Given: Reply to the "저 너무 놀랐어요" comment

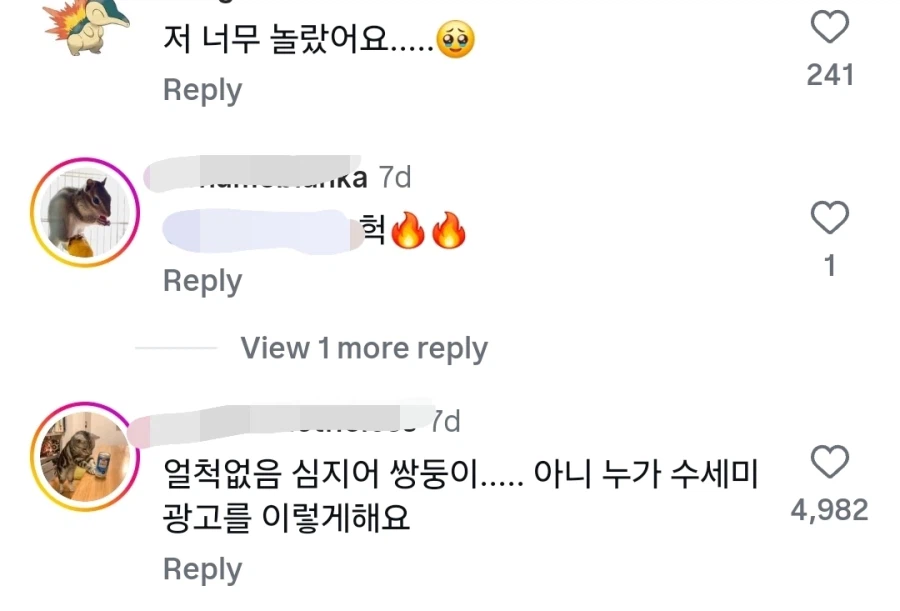Looking at the screenshot, I should click(x=202, y=90).
